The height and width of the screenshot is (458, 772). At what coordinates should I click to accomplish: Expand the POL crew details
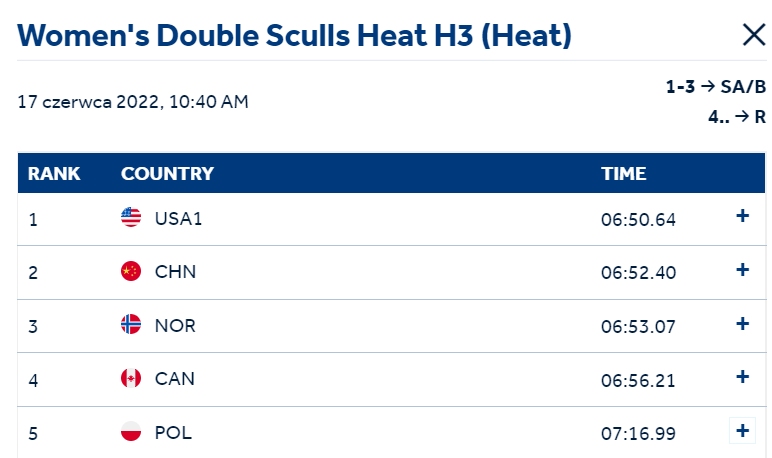pyautogui.click(x=742, y=431)
